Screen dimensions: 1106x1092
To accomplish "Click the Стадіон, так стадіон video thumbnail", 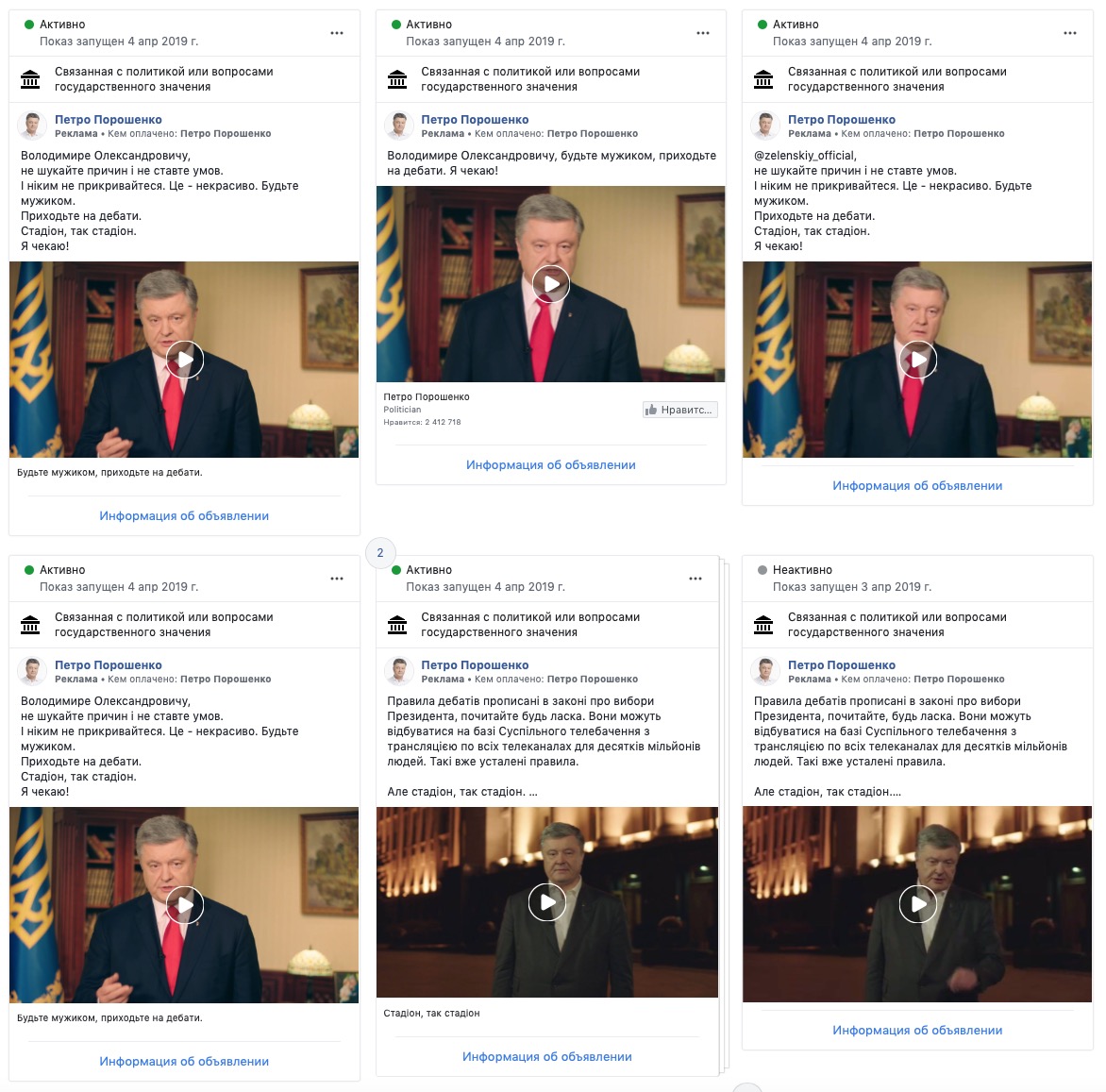I will click(x=547, y=902).
